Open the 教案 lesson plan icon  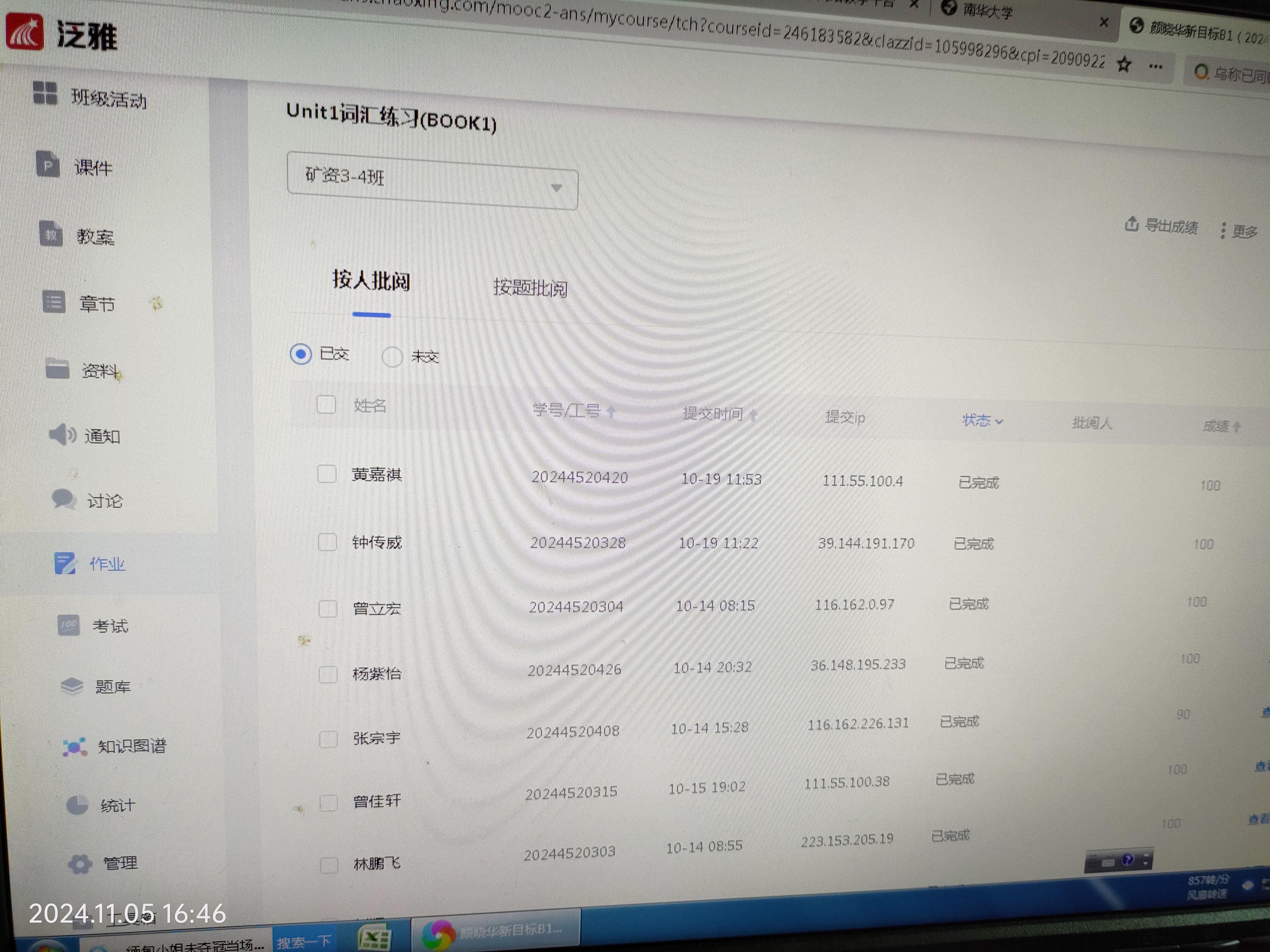click(x=51, y=234)
